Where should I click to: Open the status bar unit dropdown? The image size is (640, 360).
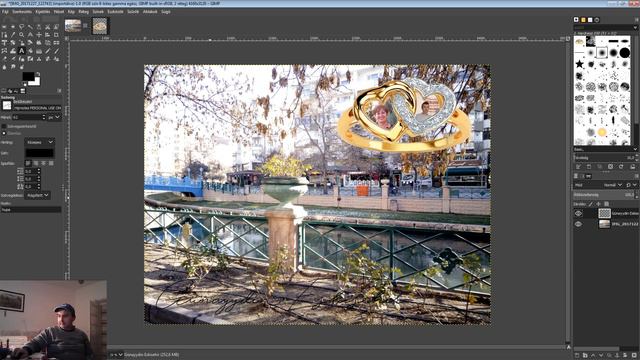[116, 355]
